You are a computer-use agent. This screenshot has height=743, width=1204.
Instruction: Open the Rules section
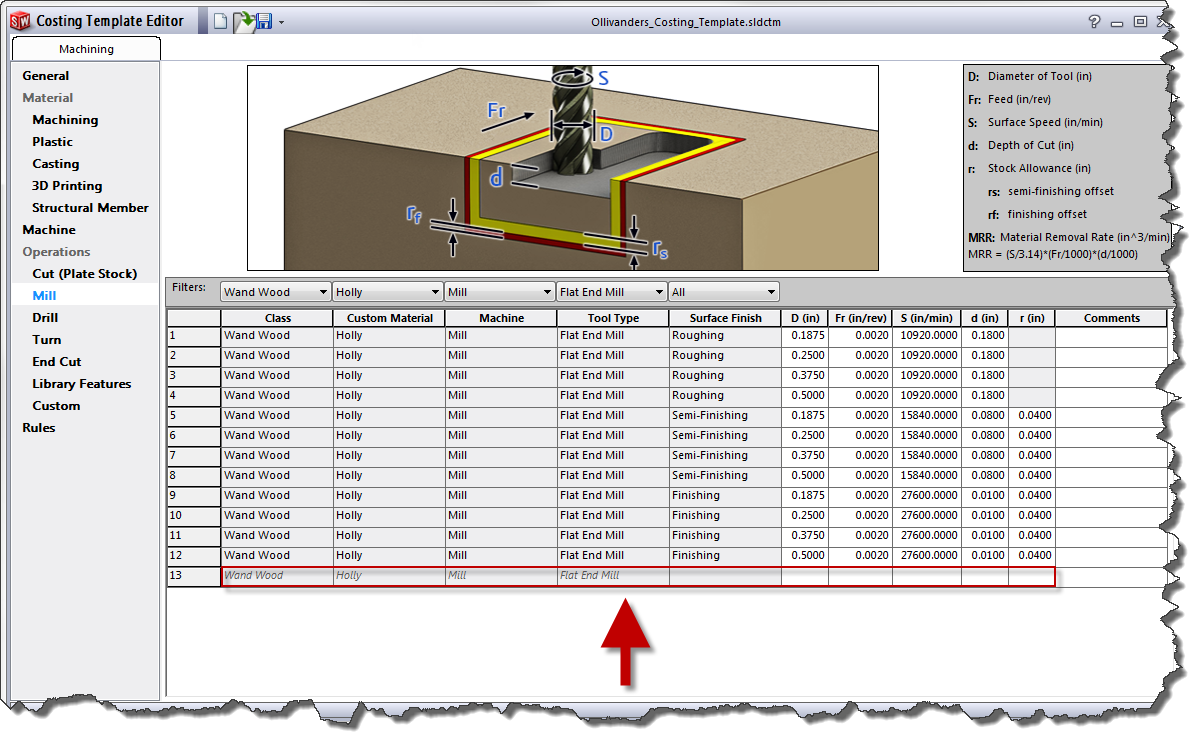coord(39,428)
